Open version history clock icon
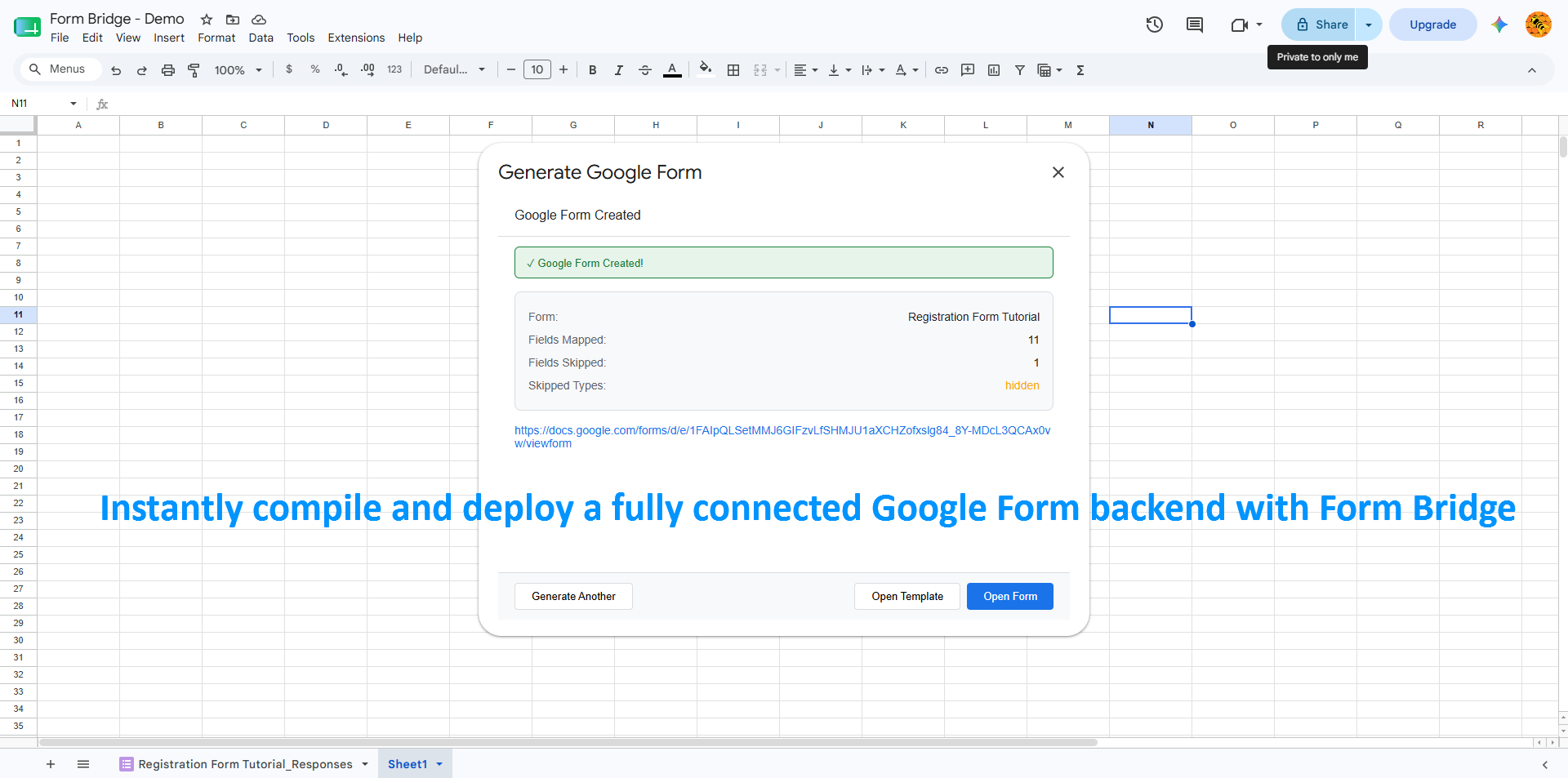Image resolution: width=1568 pixels, height=778 pixels. click(1155, 24)
